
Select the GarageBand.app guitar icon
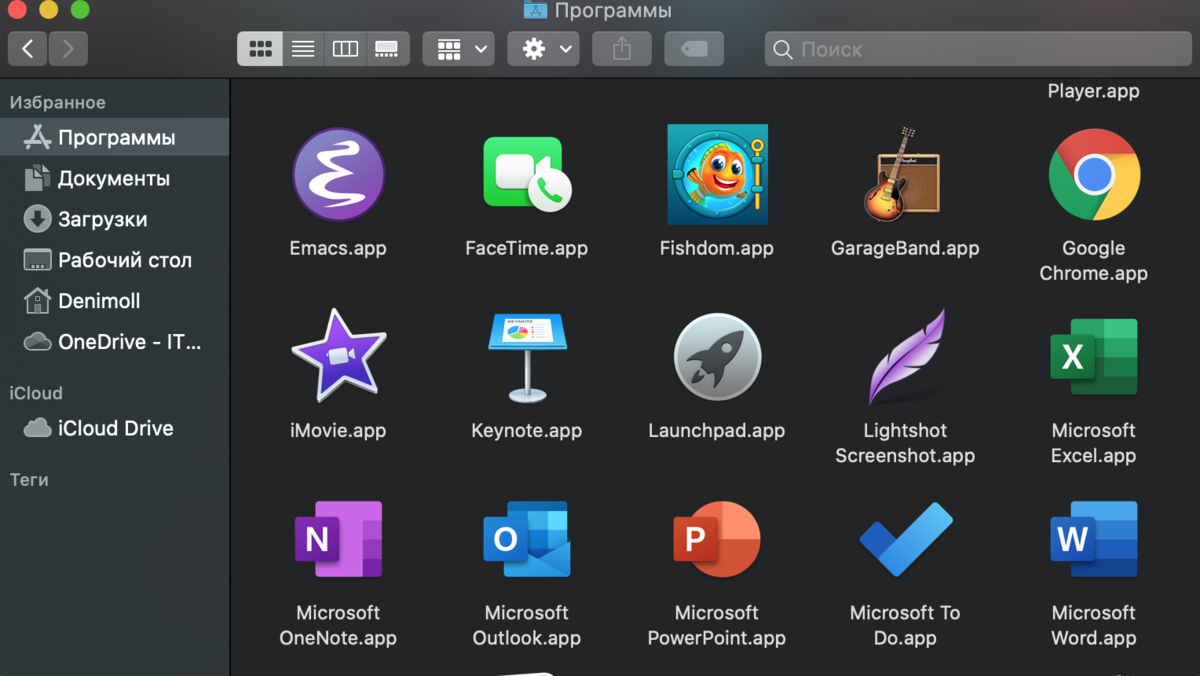click(x=904, y=174)
